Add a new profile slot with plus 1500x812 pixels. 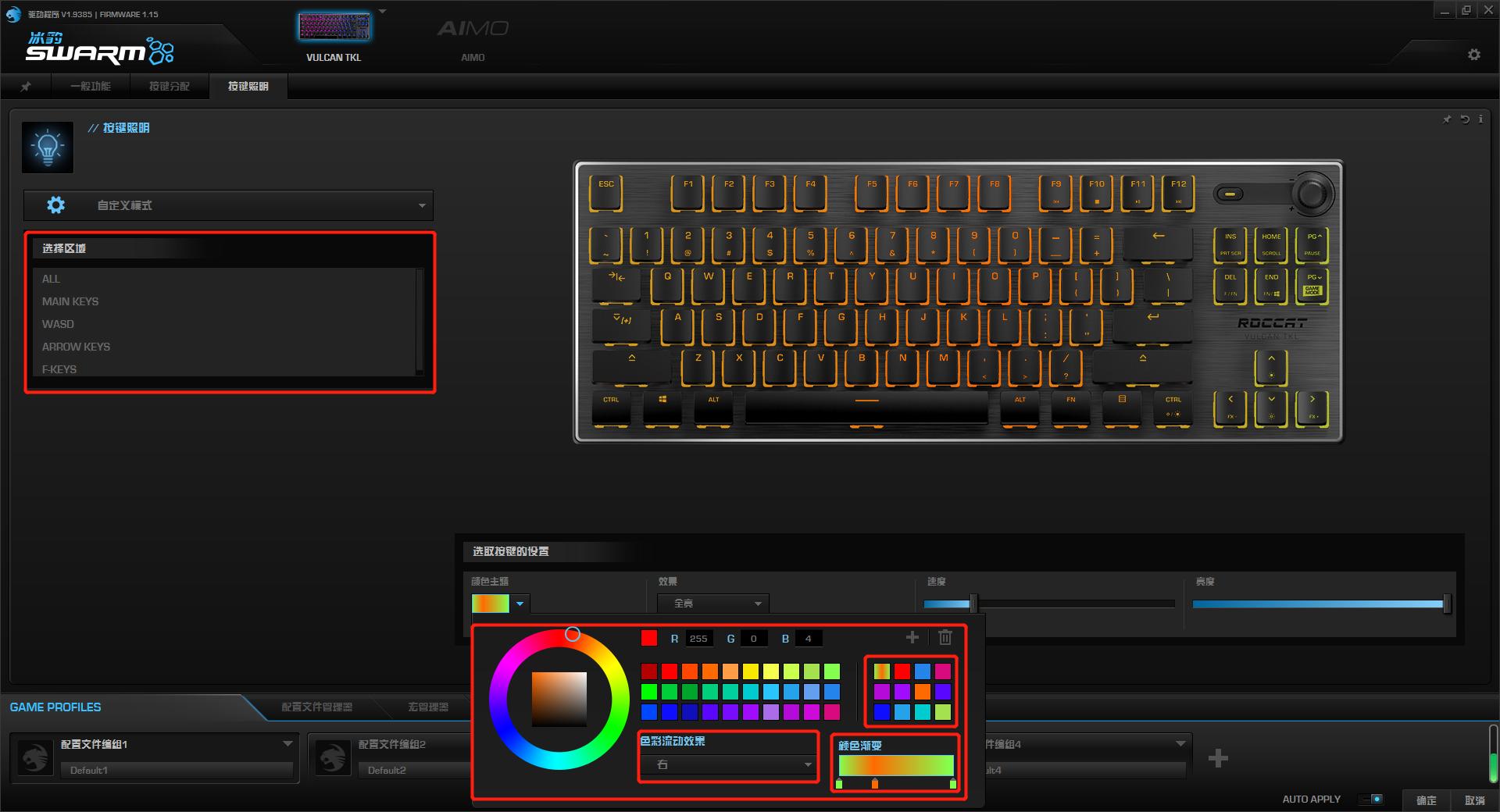(x=1218, y=757)
